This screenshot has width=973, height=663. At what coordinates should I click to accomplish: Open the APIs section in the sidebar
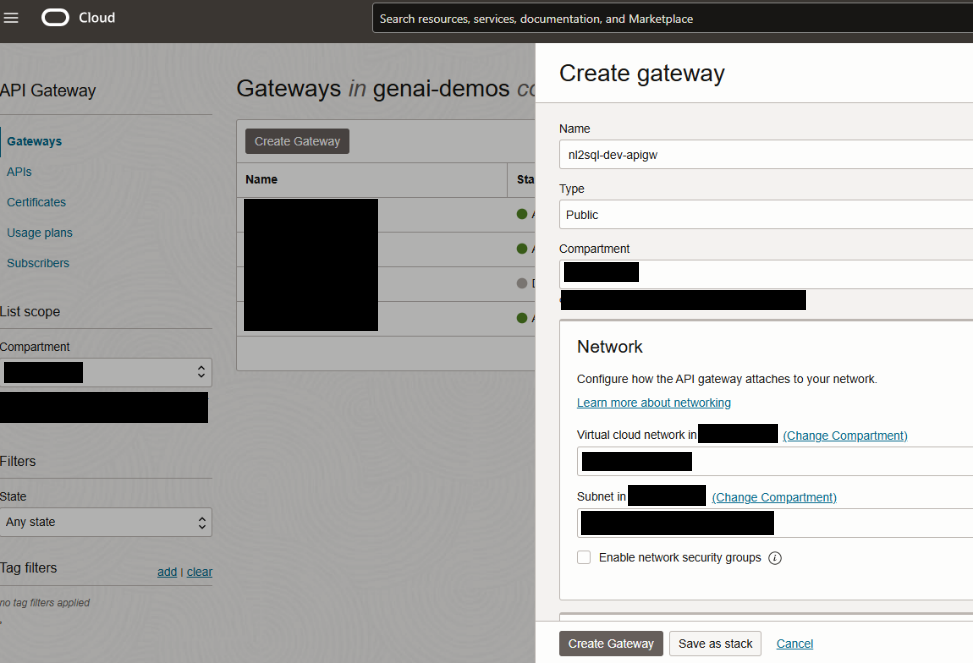click(x=21, y=171)
